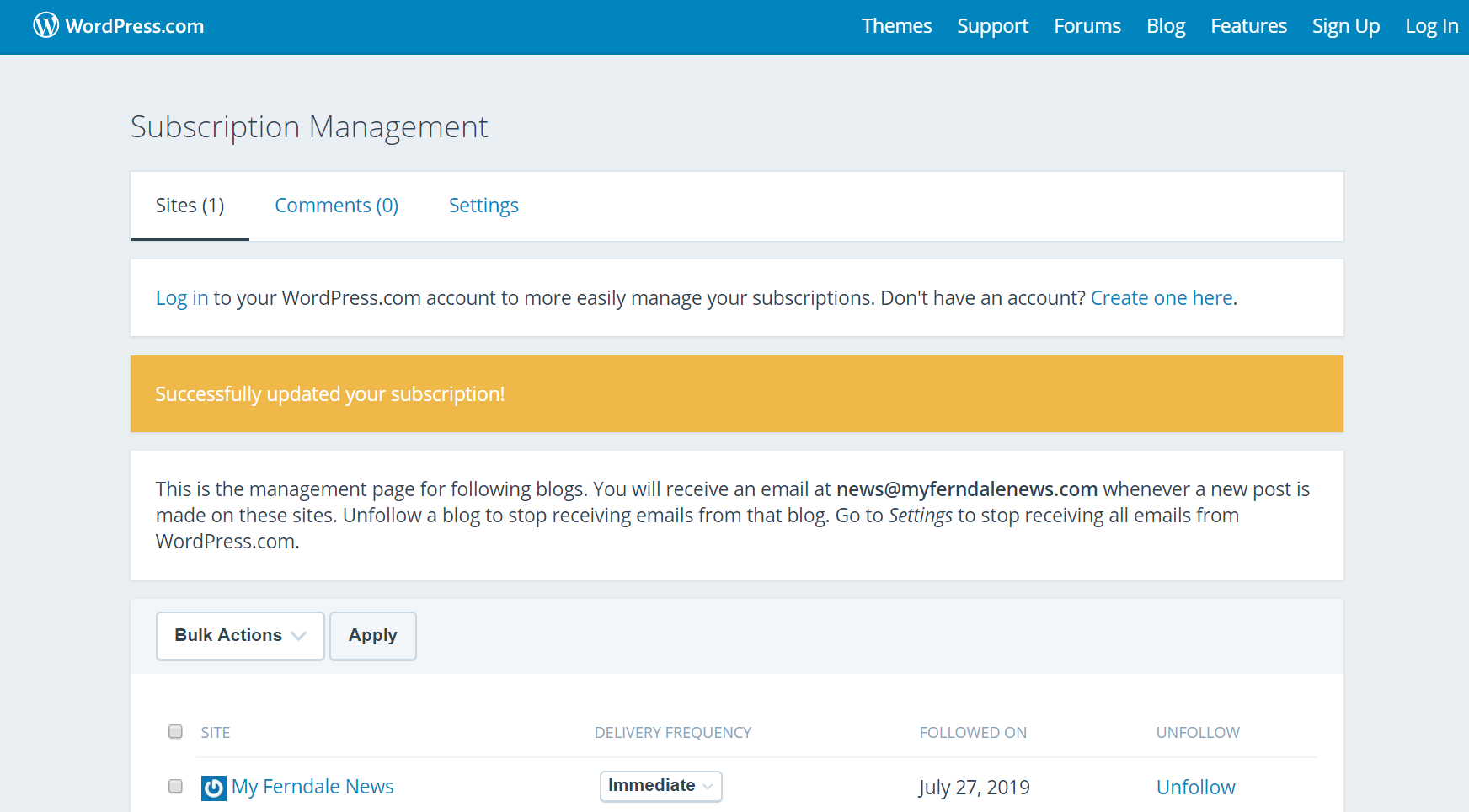Open the Bulk Actions dropdown
This screenshot has width=1469, height=812.
click(240, 636)
